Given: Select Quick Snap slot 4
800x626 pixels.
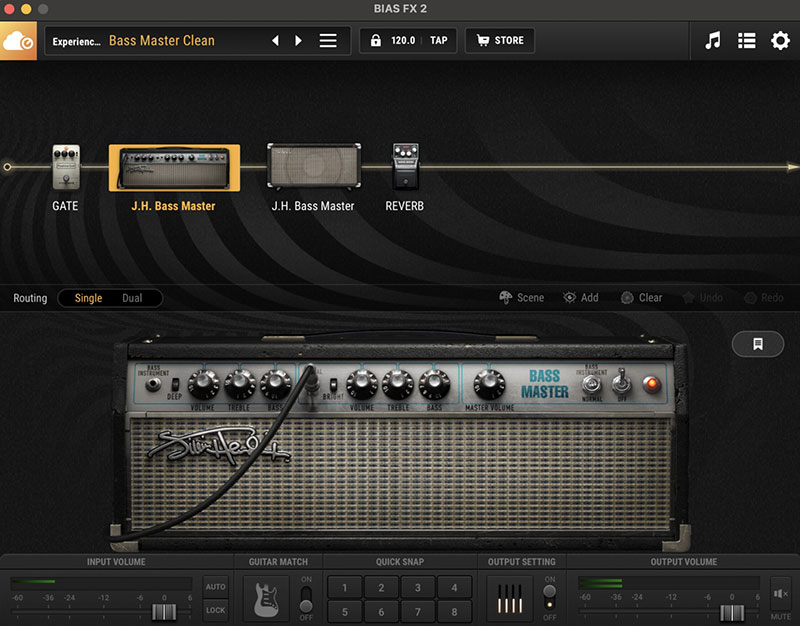Looking at the screenshot, I should tap(454, 588).
